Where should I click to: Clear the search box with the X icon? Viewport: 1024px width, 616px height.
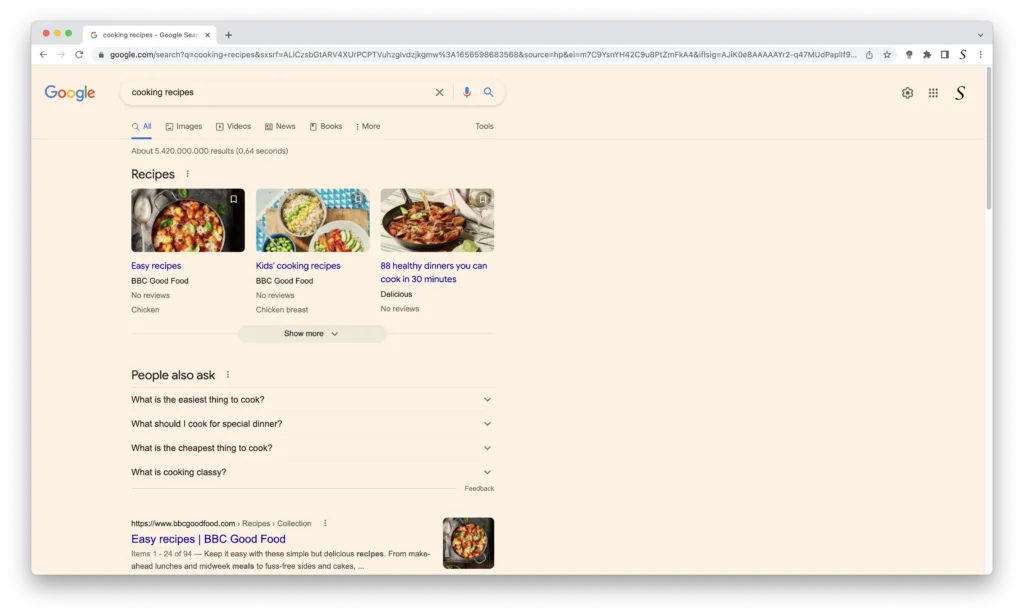click(440, 93)
